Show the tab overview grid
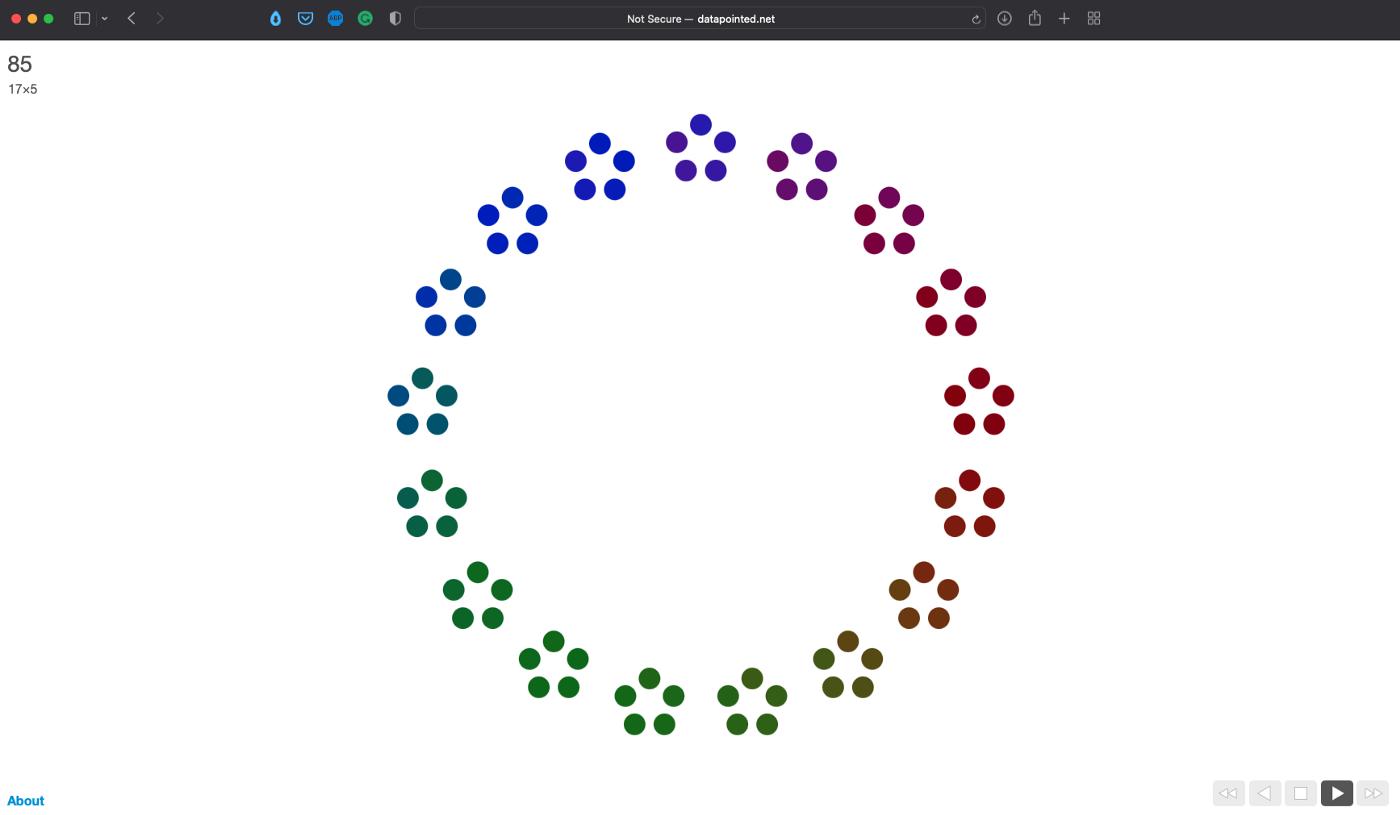Viewport: 1400px width, 815px height. [x=1094, y=18]
